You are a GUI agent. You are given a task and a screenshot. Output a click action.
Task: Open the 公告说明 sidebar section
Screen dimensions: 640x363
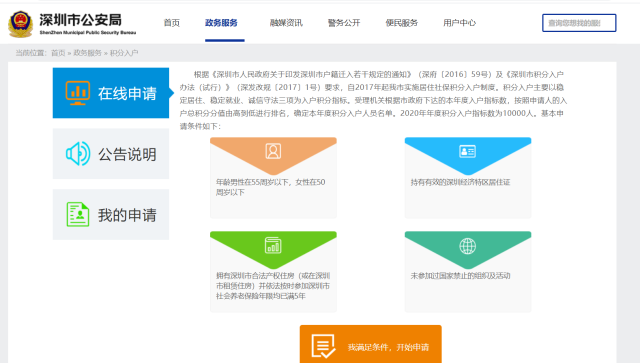coord(111,154)
